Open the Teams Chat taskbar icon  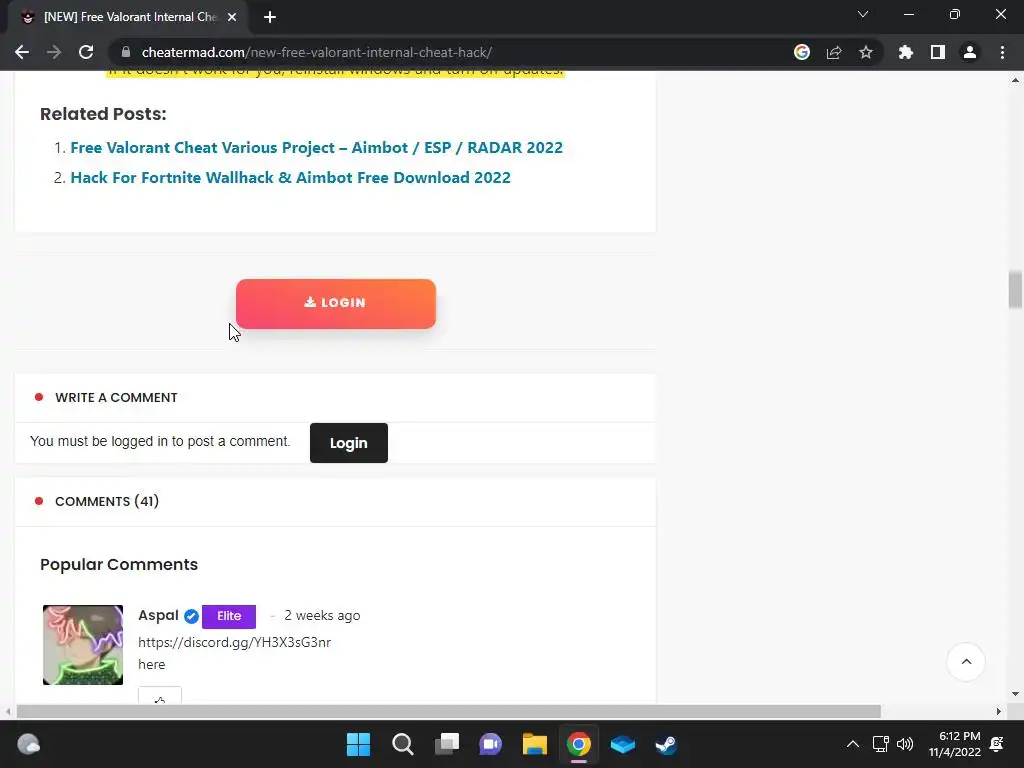coord(490,744)
